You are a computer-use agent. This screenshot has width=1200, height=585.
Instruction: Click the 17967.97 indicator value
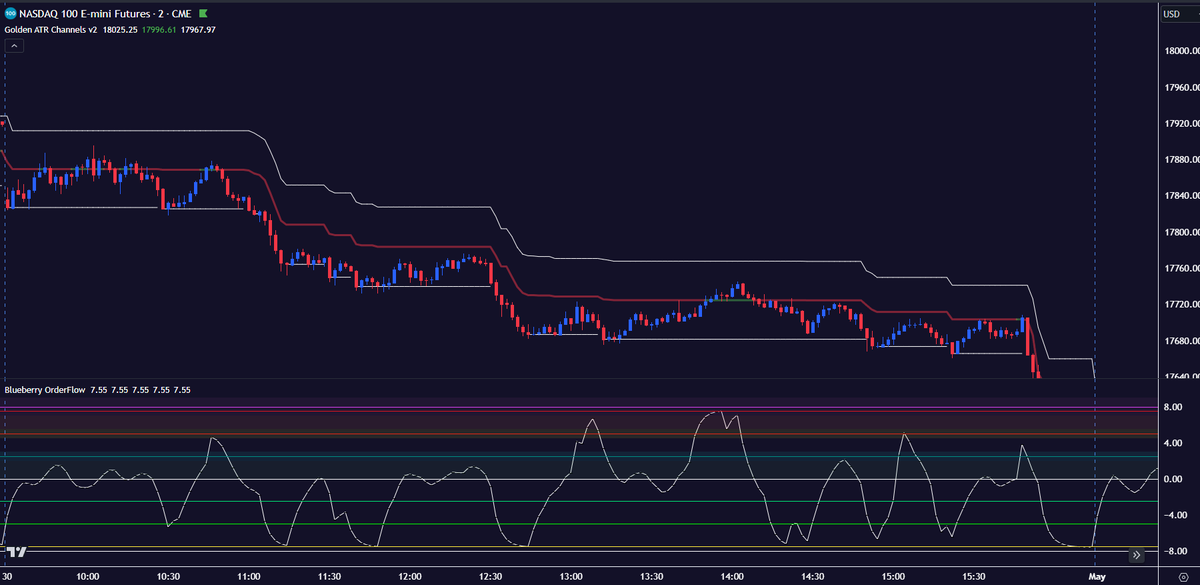199,30
